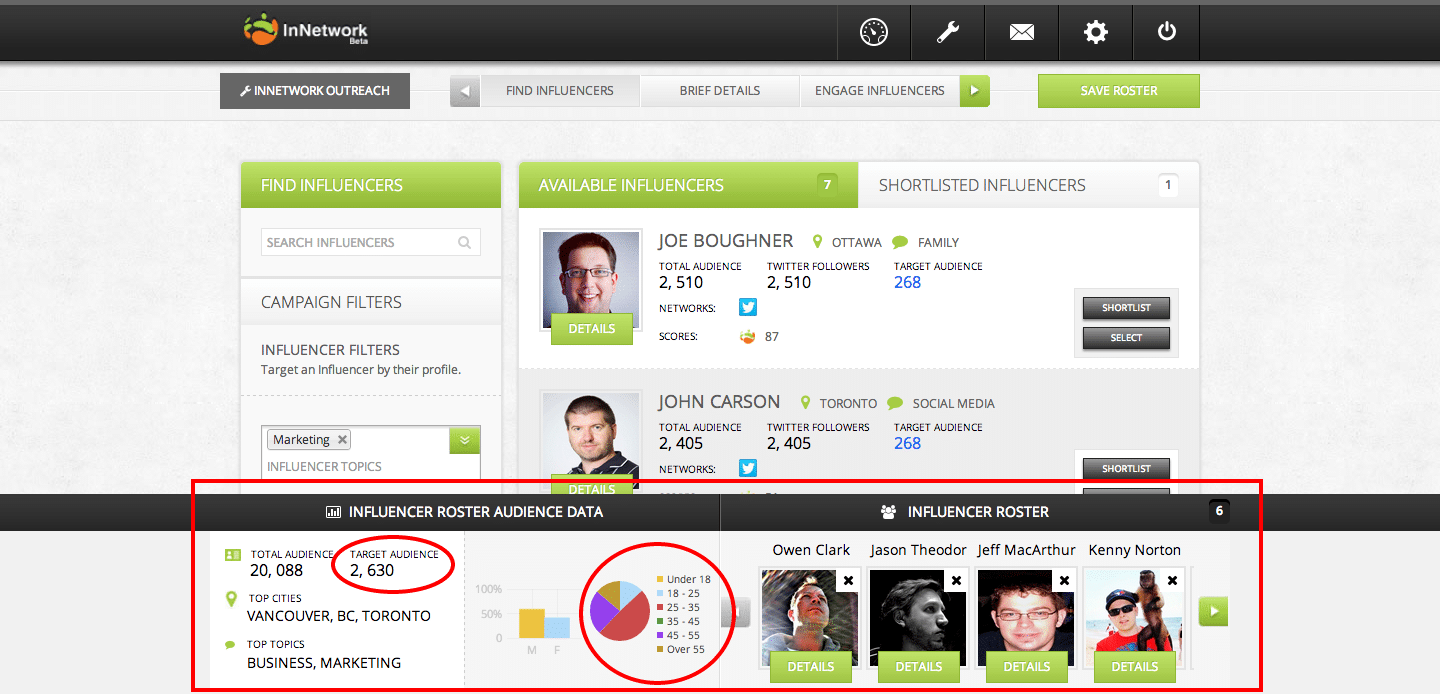Open the mail envelope icon
The height and width of the screenshot is (694, 1440).
click(x=1022, y=32)
